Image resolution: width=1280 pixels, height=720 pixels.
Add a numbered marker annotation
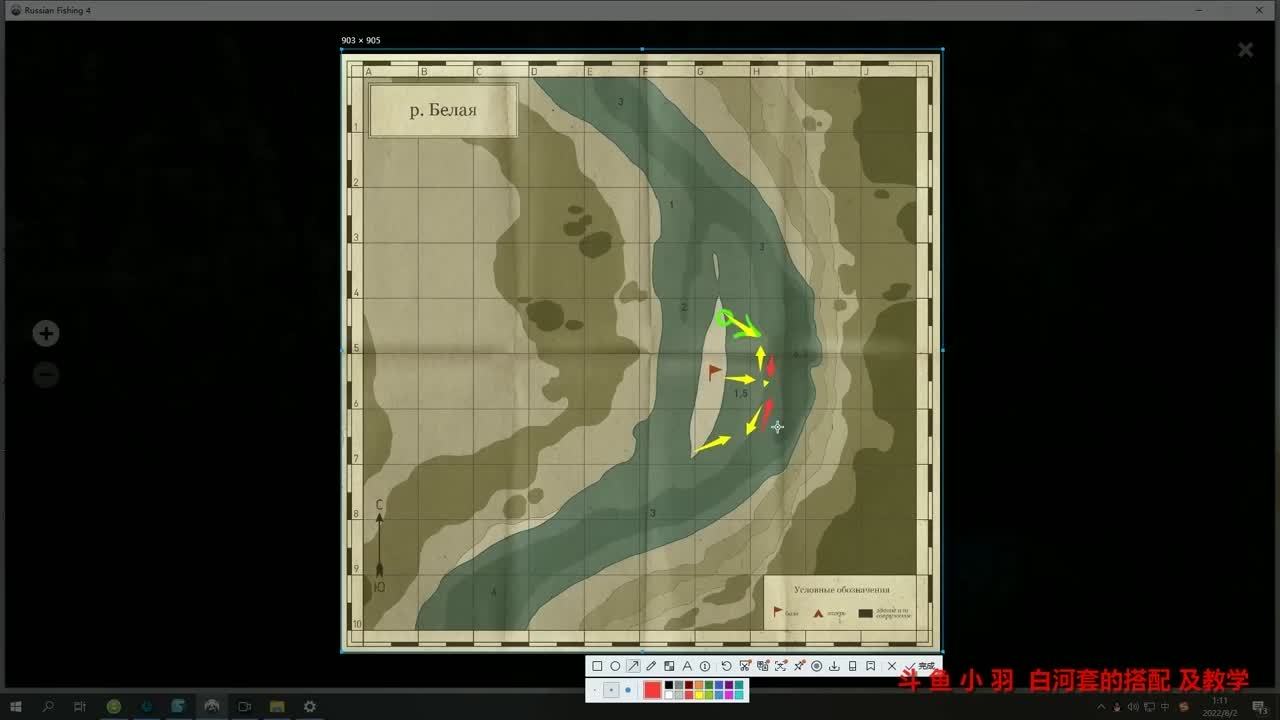(705, 666)
